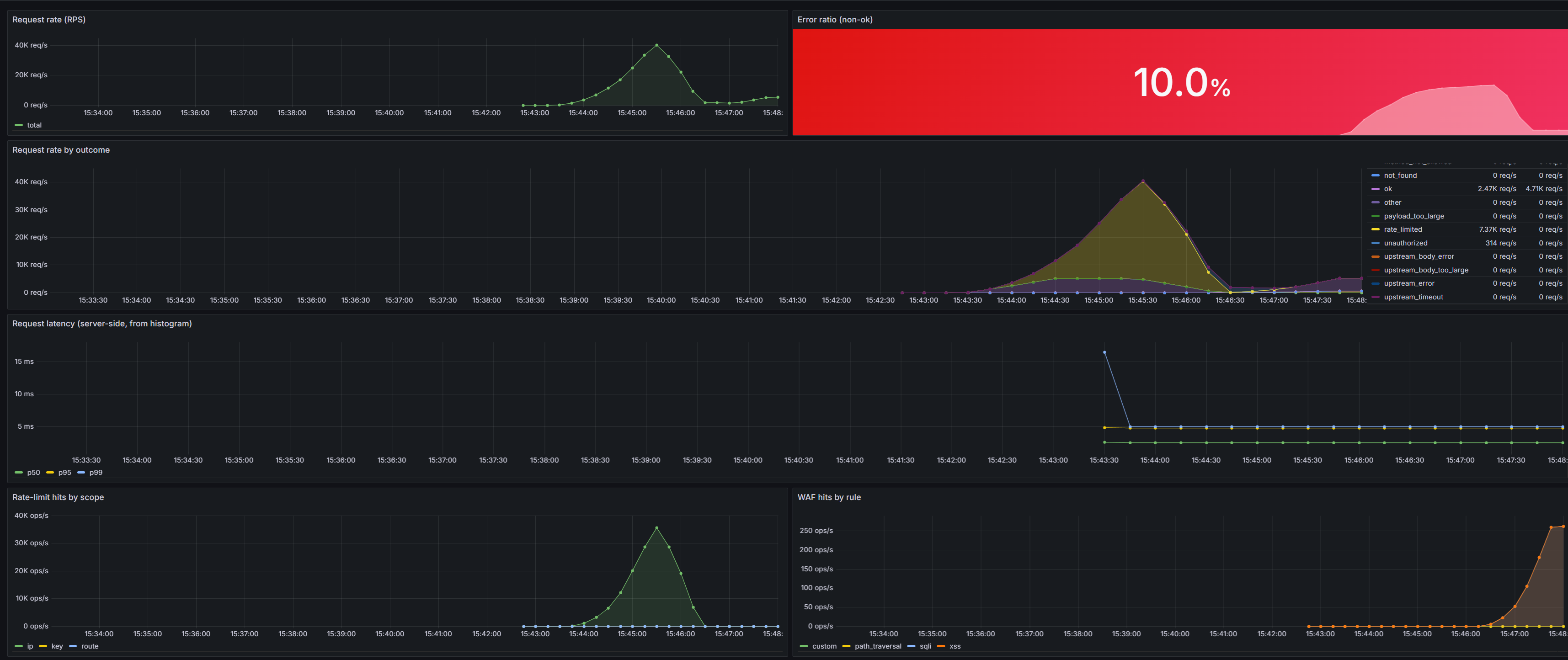This screenshot has height=660, width=1568.
Task: Click the path_traversal legend entry
Action: click(x=878, y=647)
